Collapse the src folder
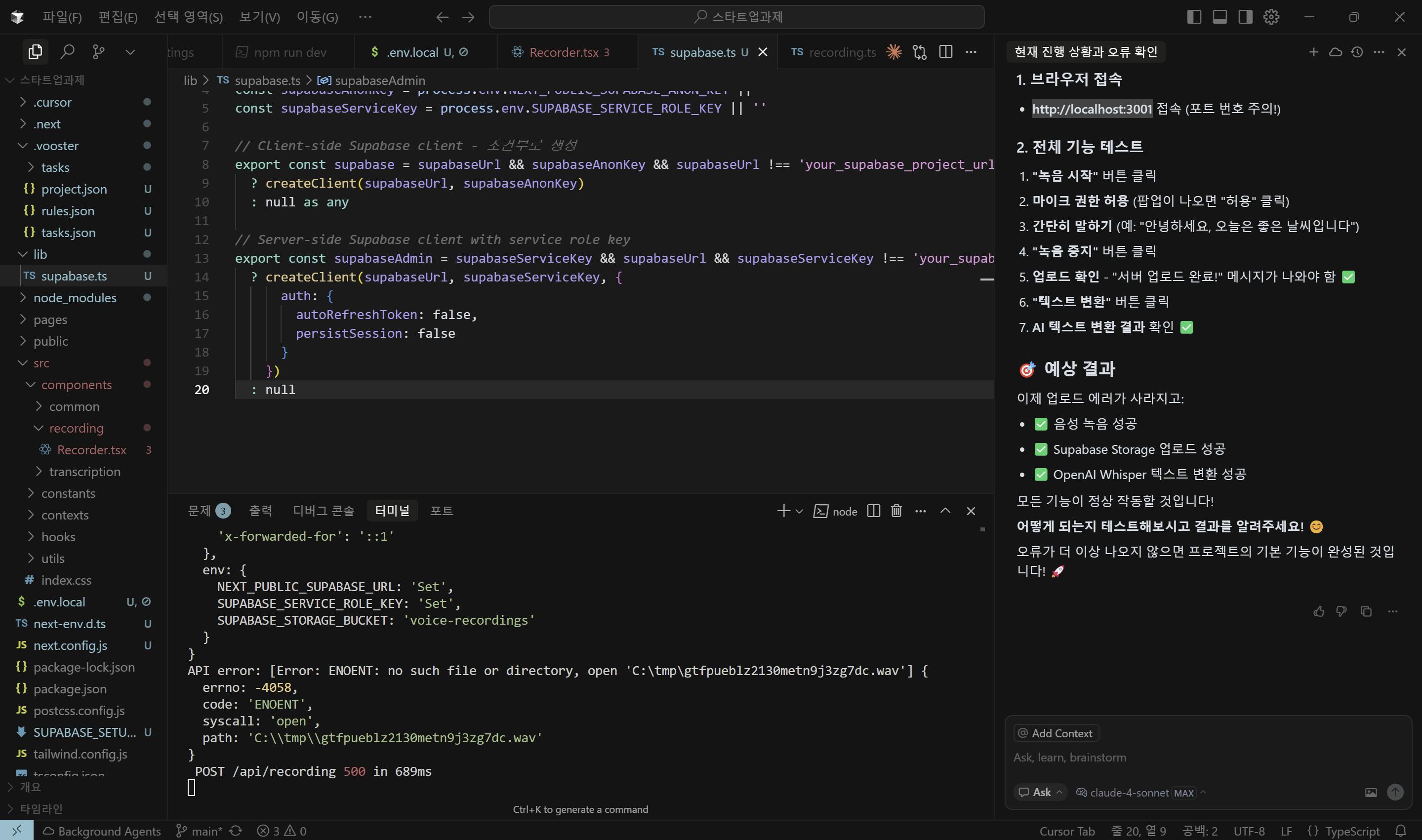Image resolution: width=1422 pixels, height=840 pixels. [83, 363]
